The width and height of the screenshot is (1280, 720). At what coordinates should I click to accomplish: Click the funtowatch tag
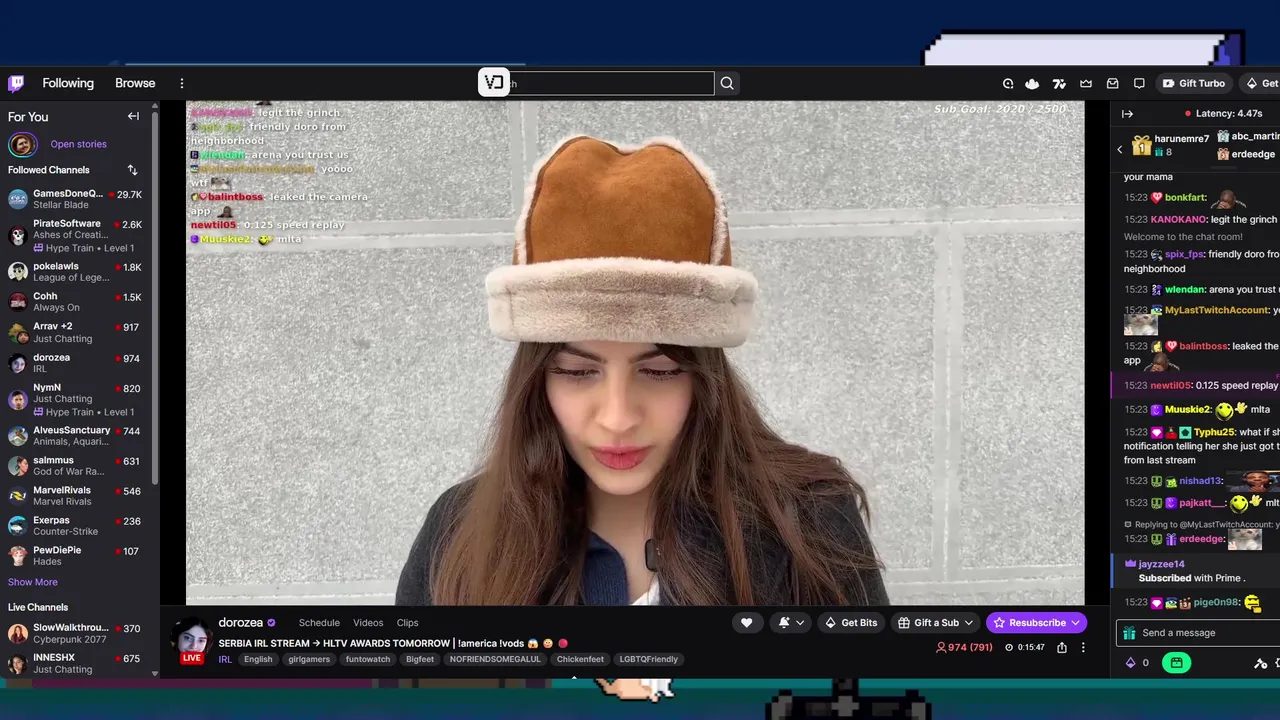[368, 659]
